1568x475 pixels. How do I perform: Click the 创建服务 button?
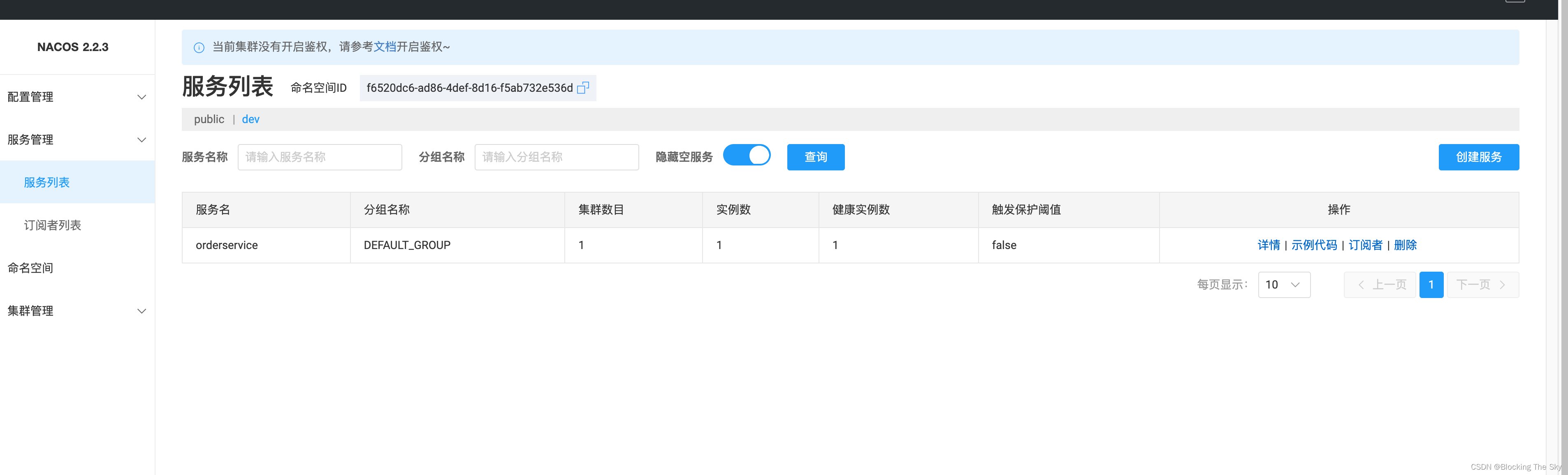(x=1478, y=157)
